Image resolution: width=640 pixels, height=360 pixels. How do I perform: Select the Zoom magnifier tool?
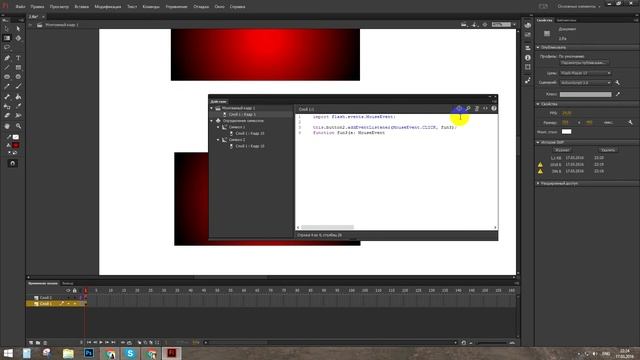(18, 126)
